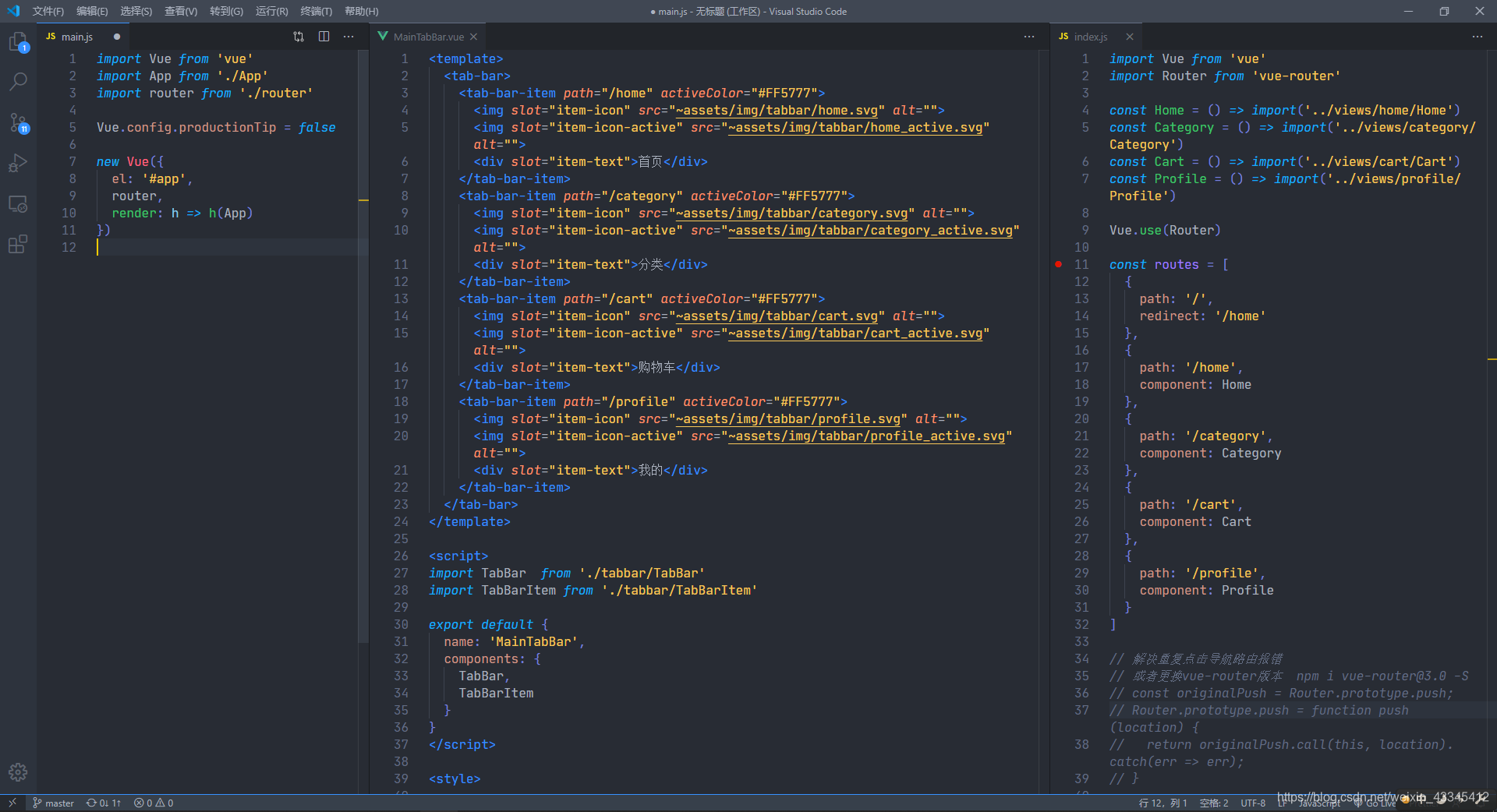Split the main.js editor to the right
The image size is (1497, 812).
(x=324, y=37)
